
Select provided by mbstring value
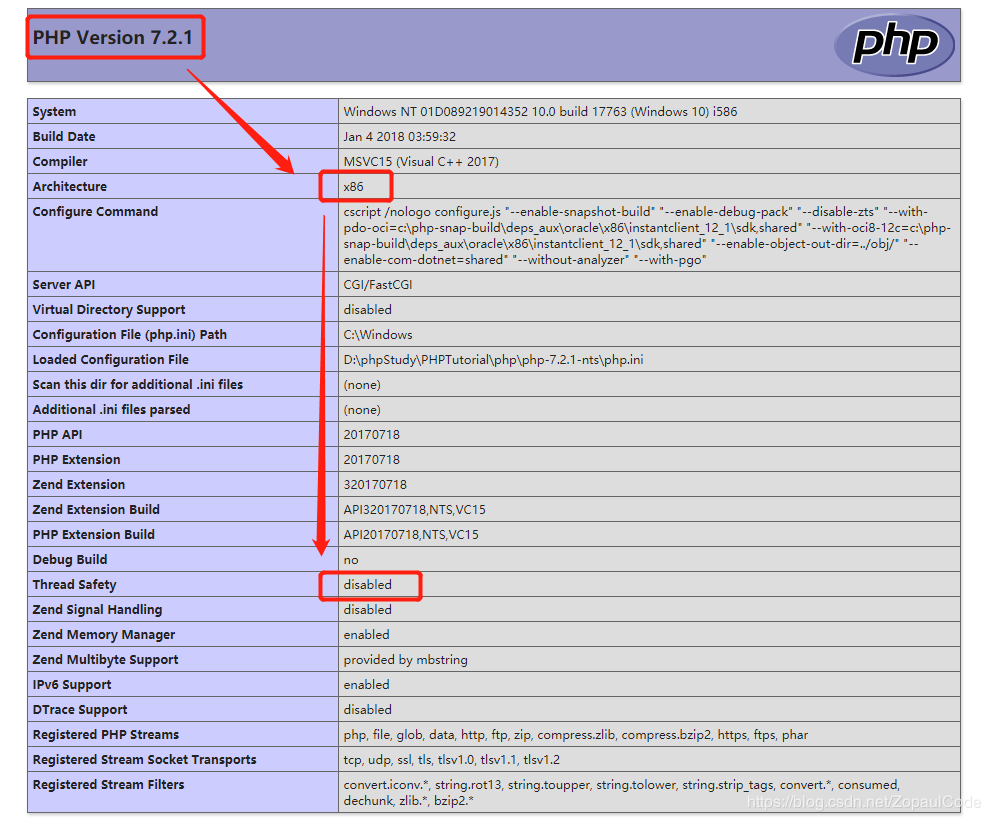point(406,660)
